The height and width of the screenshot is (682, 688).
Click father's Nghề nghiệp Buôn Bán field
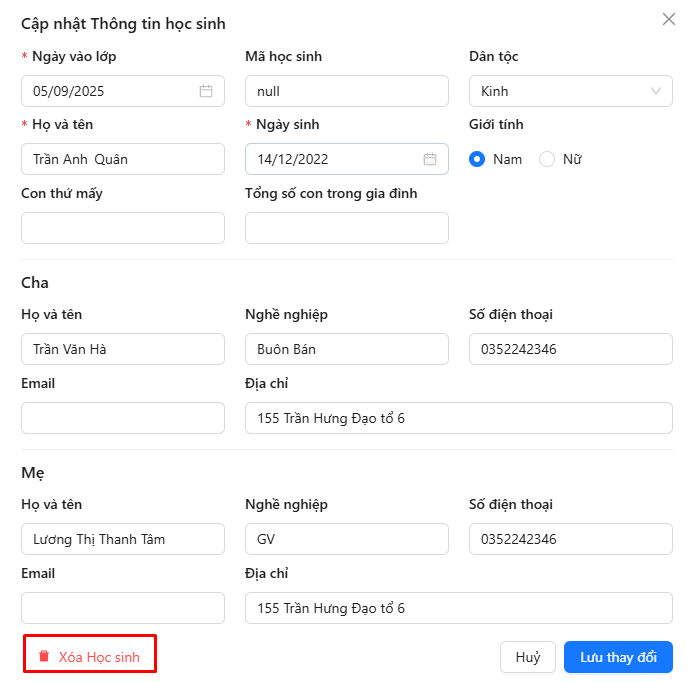click(x=346, y=349)
